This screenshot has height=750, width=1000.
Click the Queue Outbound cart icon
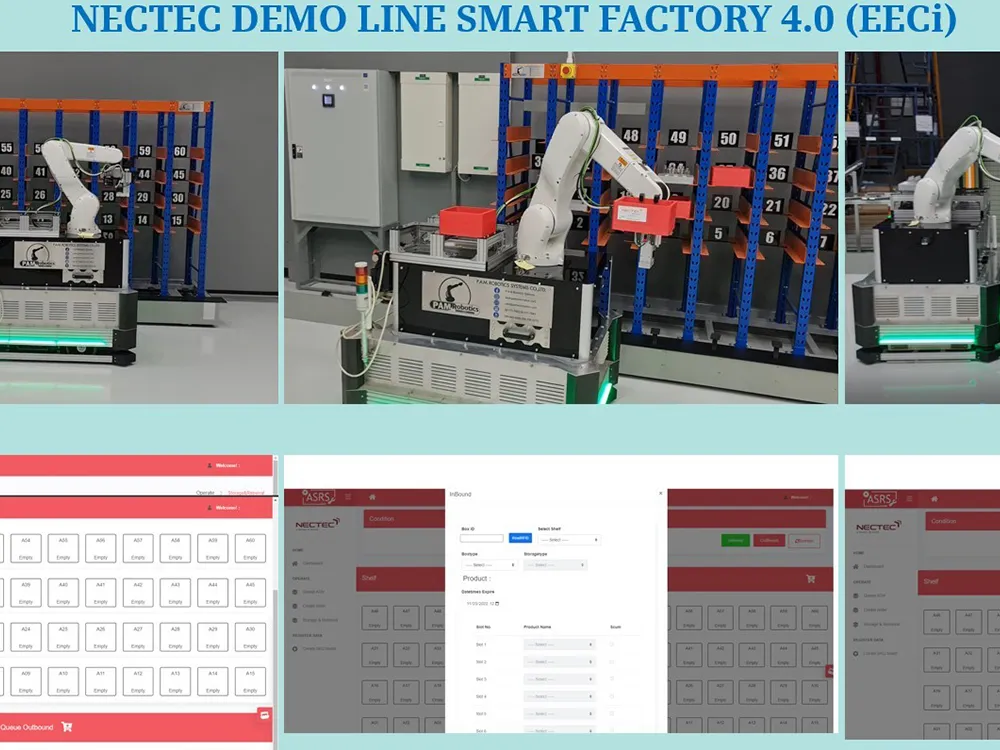click(67, 726)
